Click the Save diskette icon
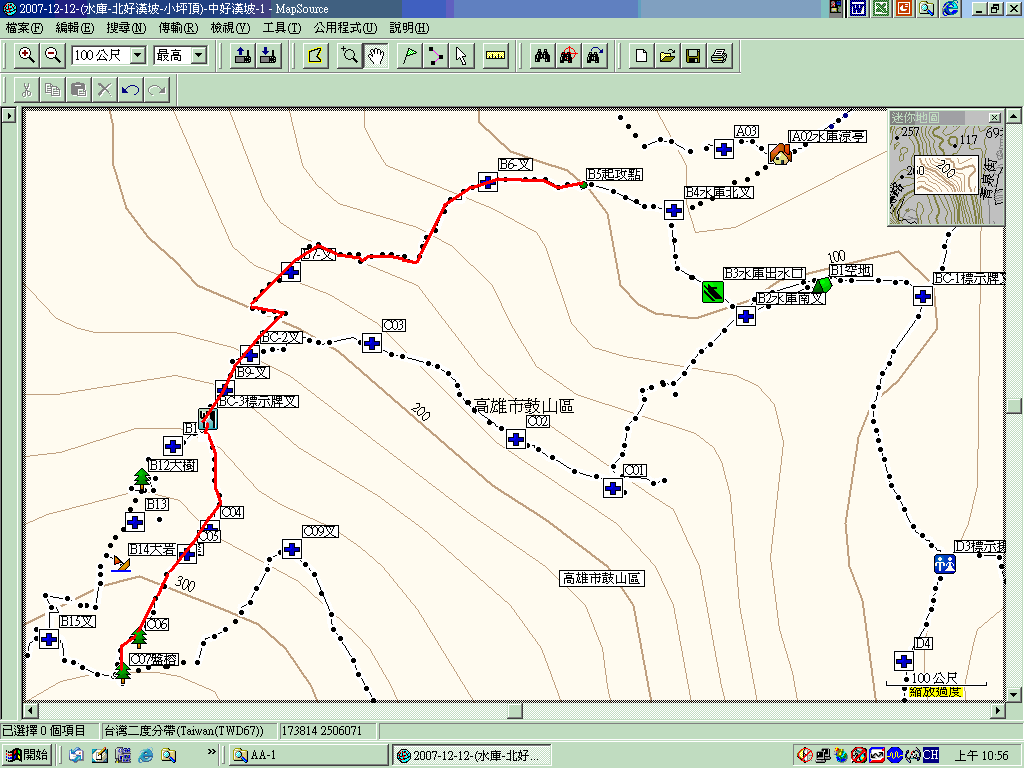Viewport: 1024px width, 768px height. pos(693,56)
